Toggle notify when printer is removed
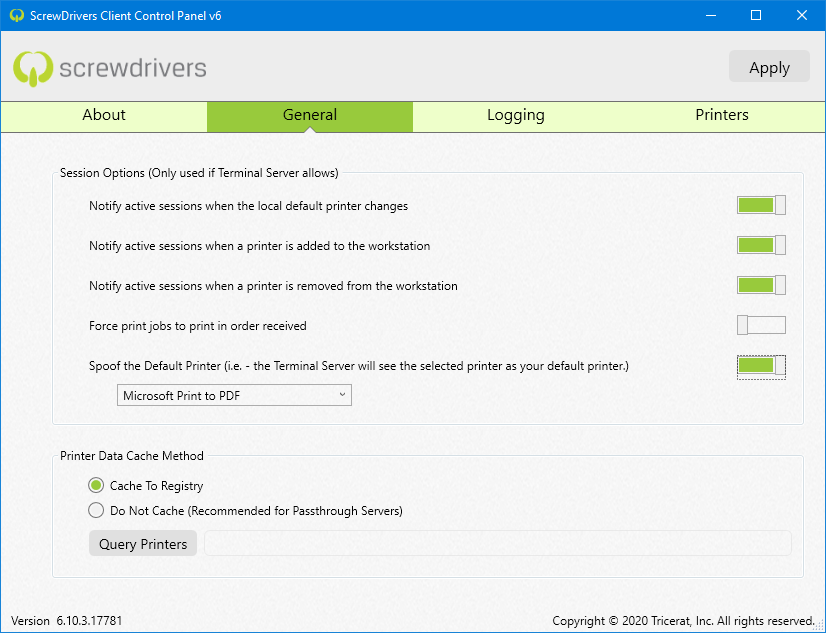Screen dimensions: 826x633 pyautogui.click(x=761, y=285)
